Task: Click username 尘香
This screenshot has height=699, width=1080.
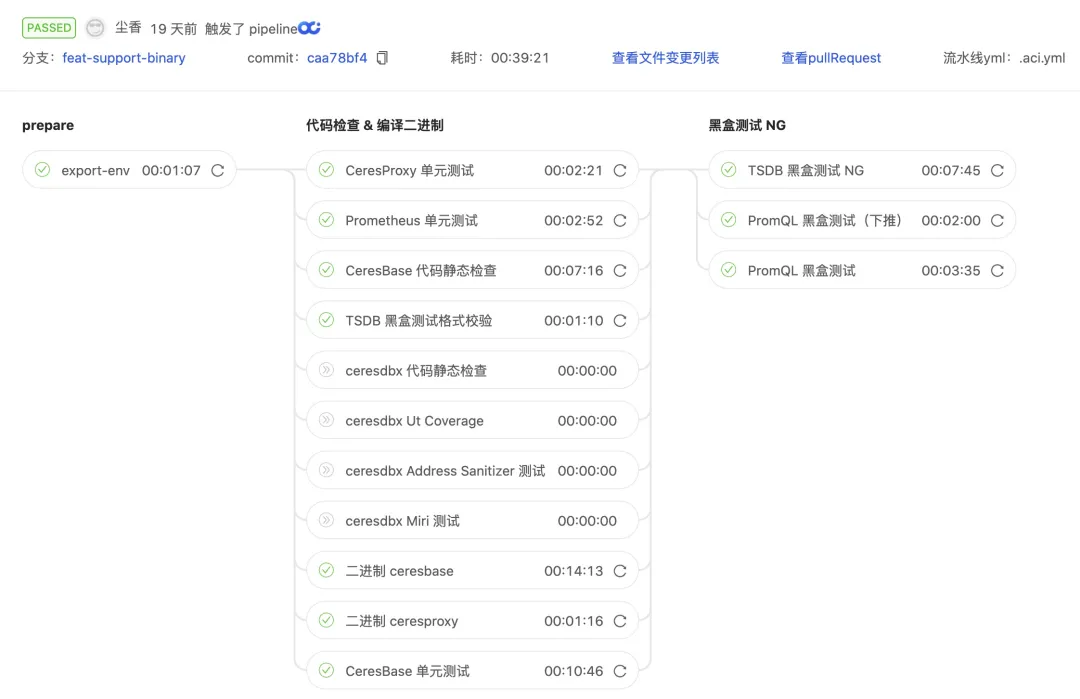Action: pos(128,28)
